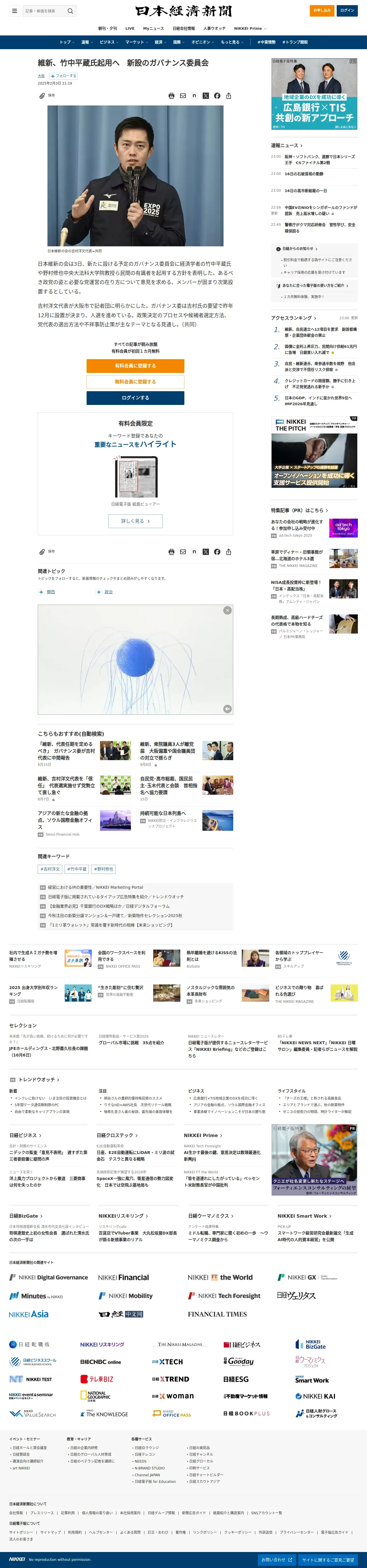Image resolution: width=367 pixels, height=1568 pixels.
Task: Click the ログイン button in header
Action: point(348,10)
